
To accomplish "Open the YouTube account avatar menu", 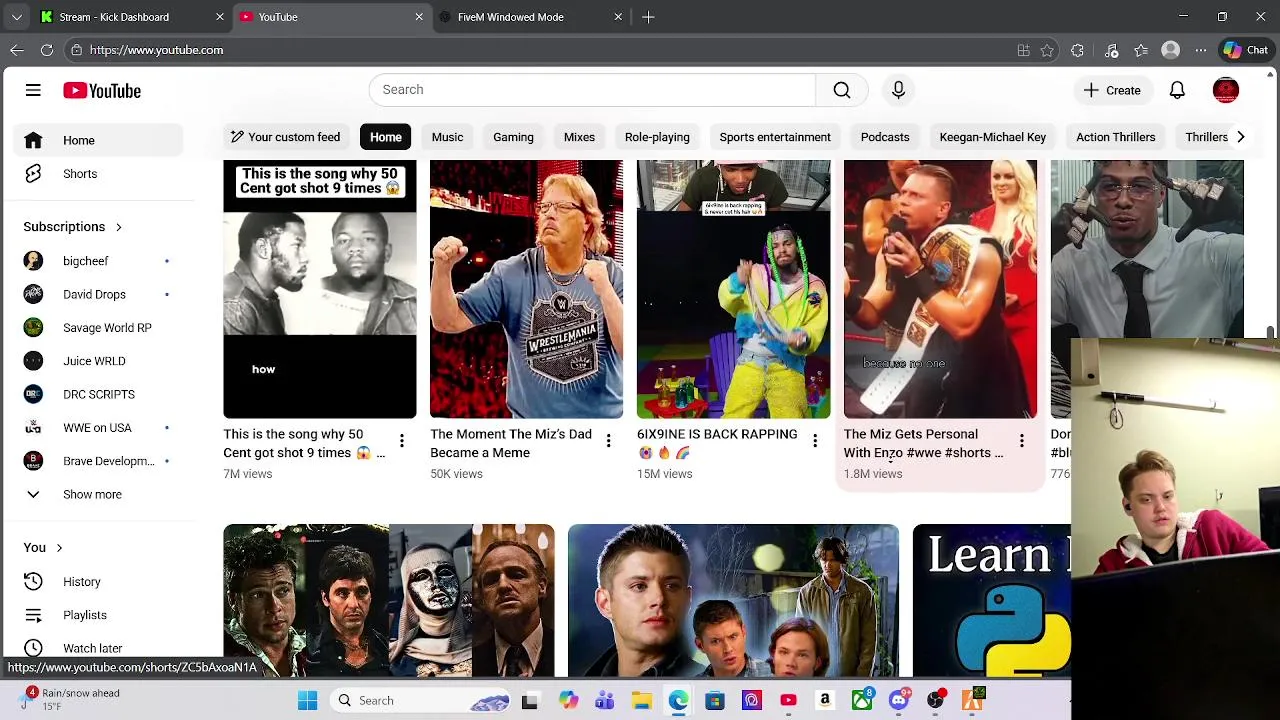I will pos(1226,90).
